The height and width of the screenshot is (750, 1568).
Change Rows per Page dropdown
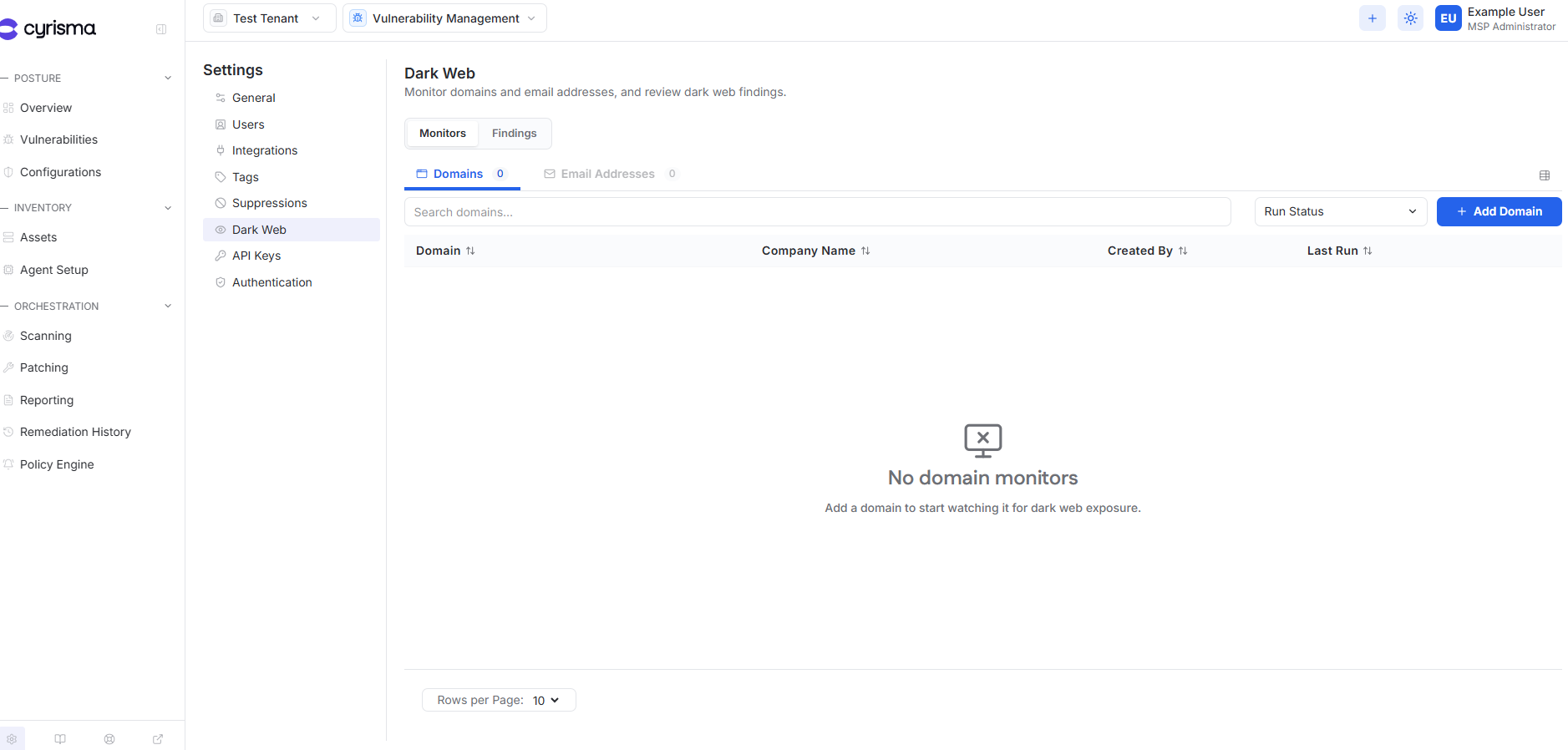(x=546, y=700)
